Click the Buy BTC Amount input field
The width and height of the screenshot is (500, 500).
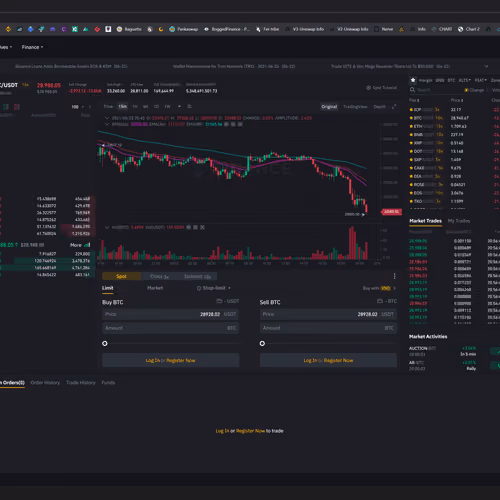[170, 328]
